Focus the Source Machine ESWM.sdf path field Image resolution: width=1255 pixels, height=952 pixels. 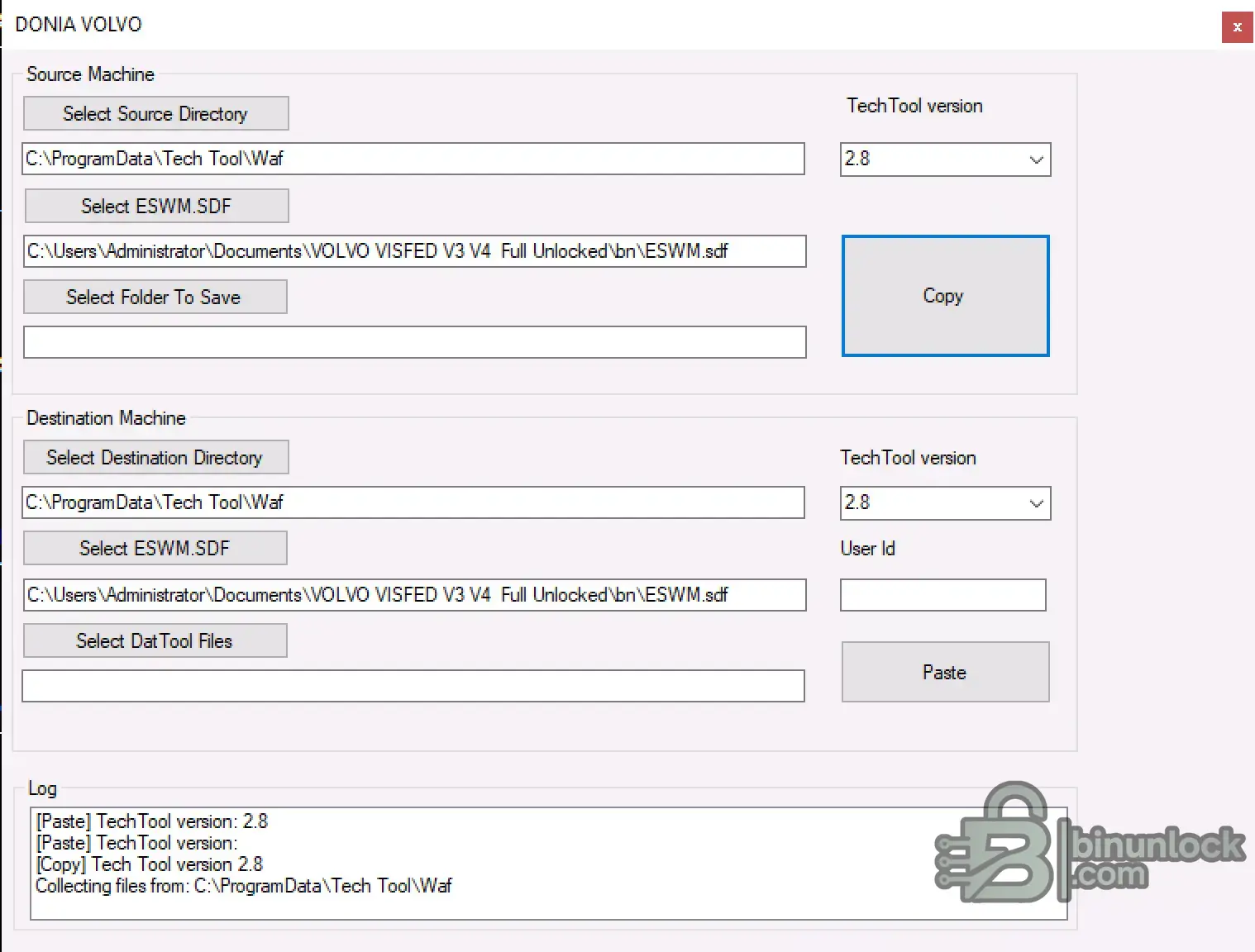point(415,251)
